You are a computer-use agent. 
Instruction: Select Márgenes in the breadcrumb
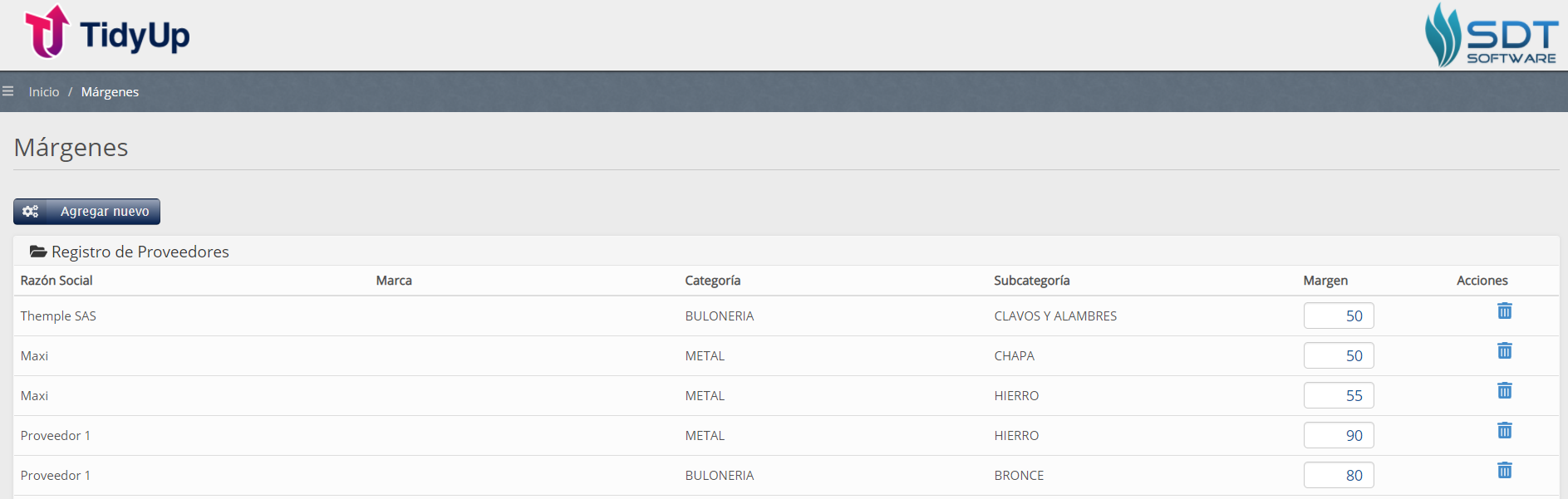[x=110, y=92]
